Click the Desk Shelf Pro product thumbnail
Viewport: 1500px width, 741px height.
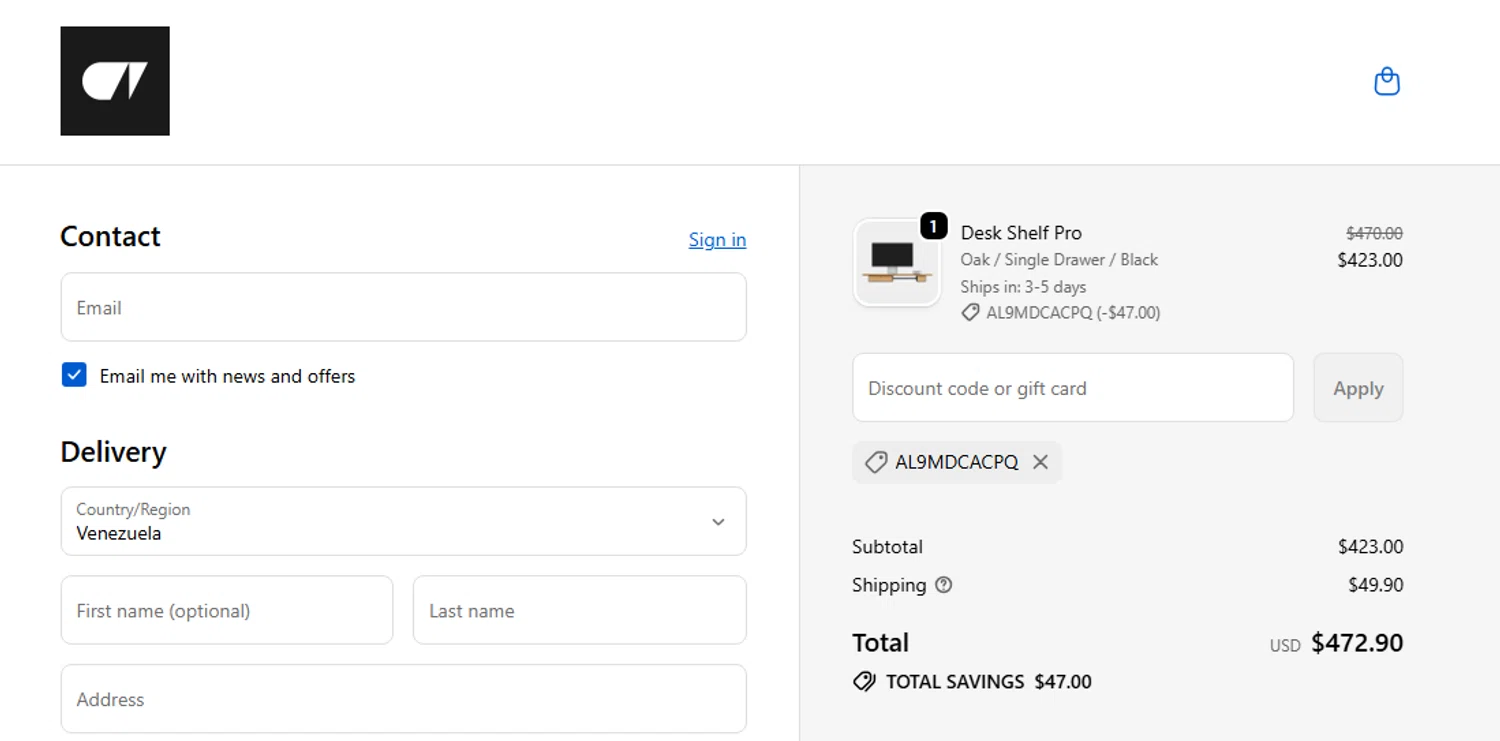[897, 263]
